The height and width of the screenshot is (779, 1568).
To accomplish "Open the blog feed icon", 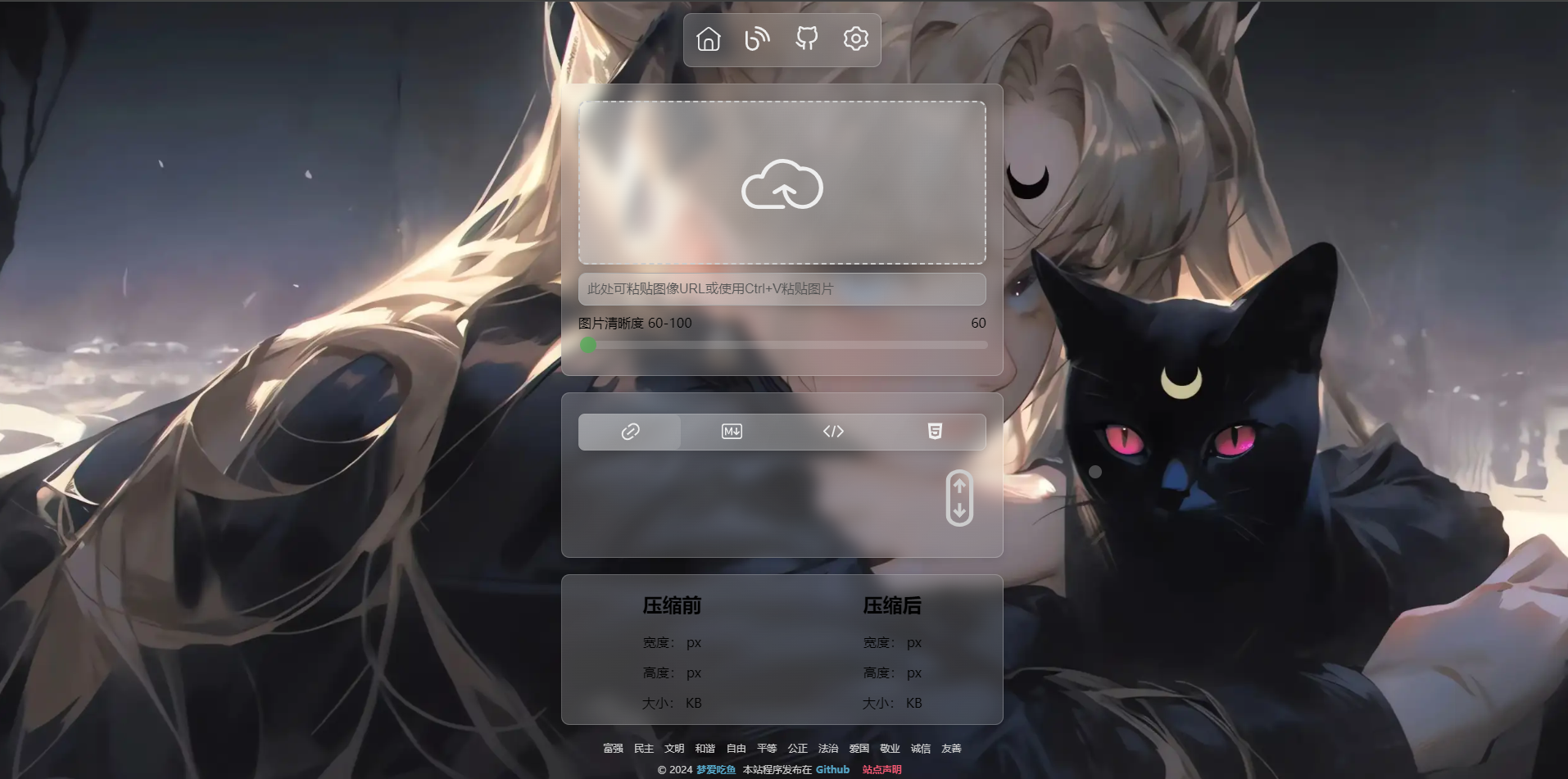I will pyautogui.click(x=758, y=38).
